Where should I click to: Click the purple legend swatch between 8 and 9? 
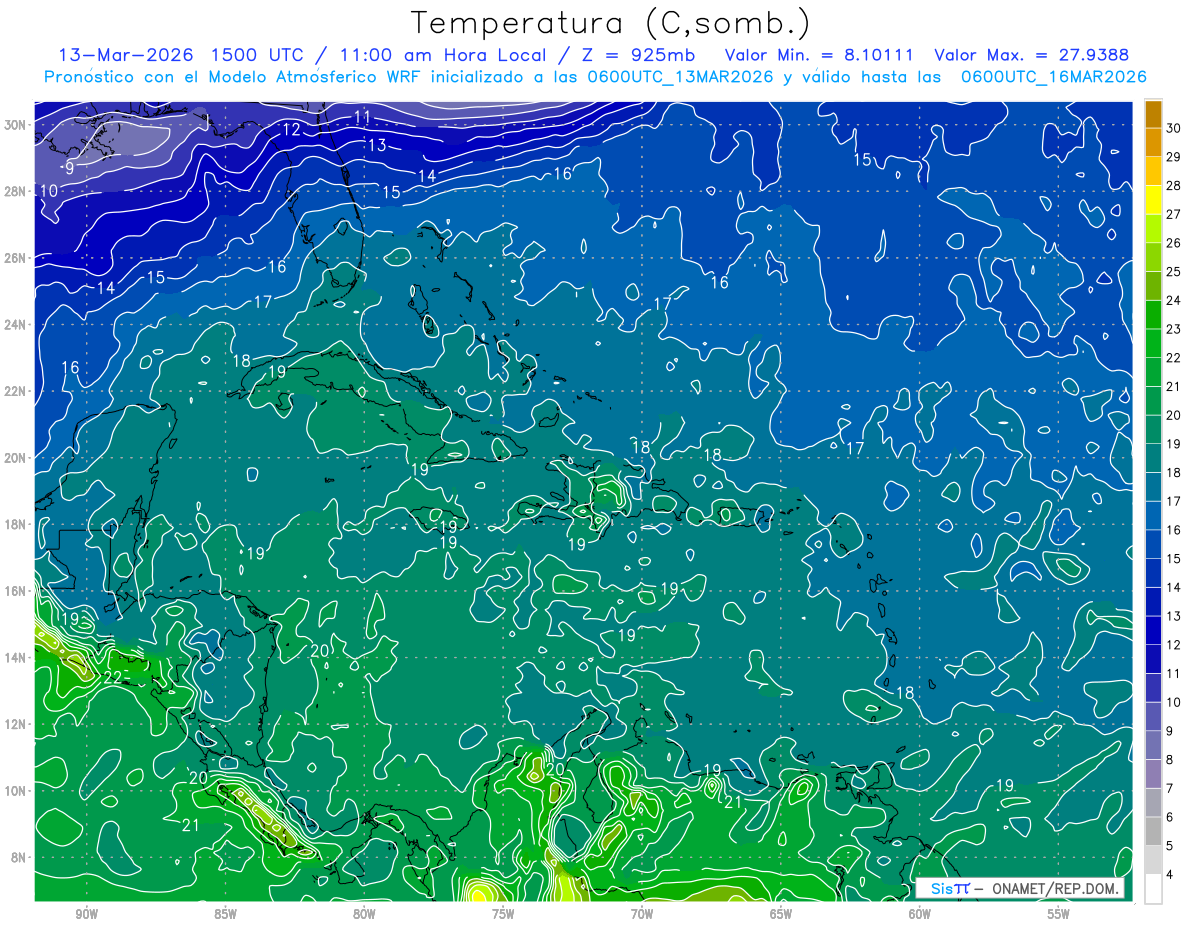pos(1153,745)
